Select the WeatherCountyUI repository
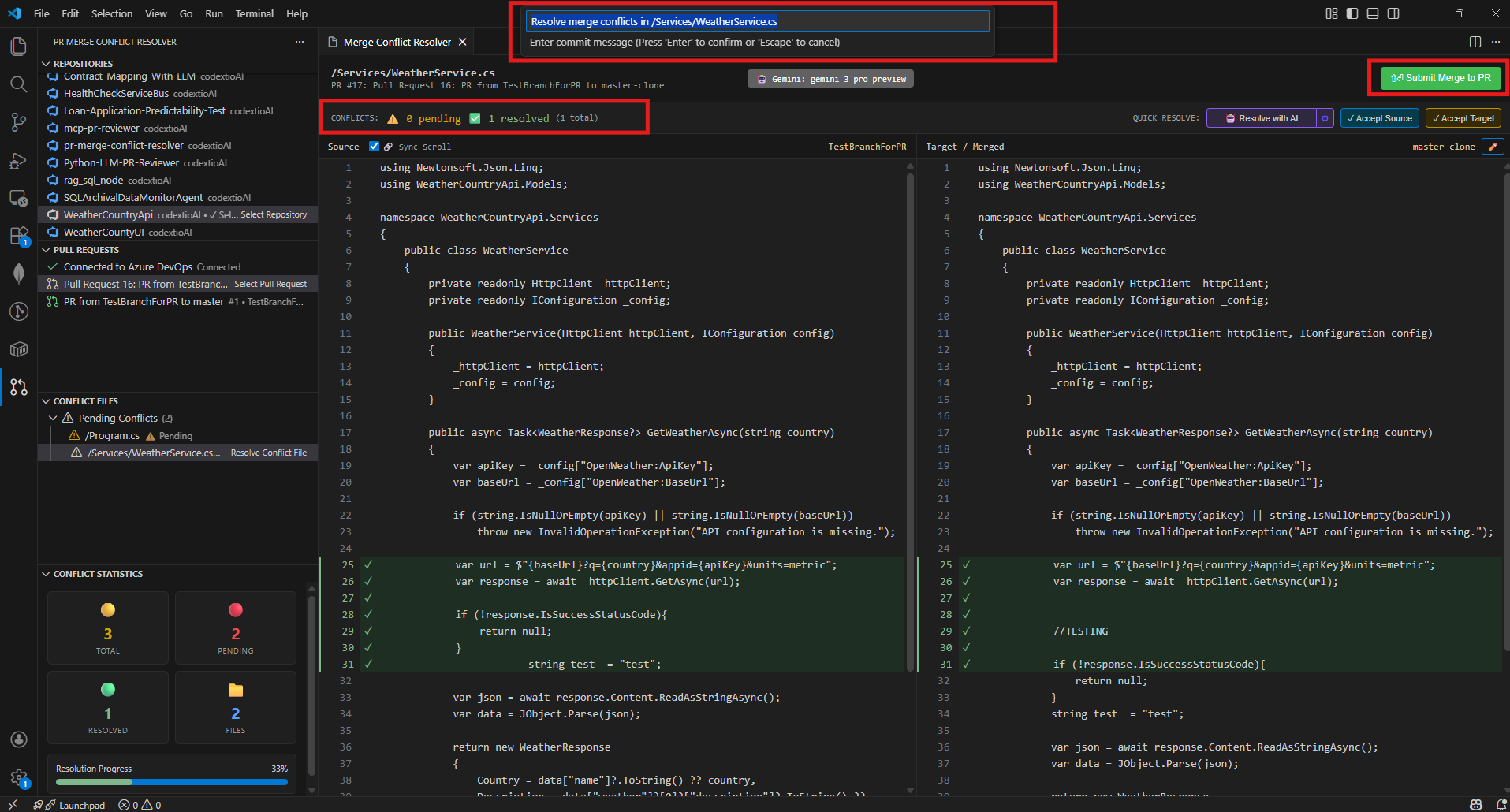Image resolution: width=1510 pixels, height=812 pixels. point(178,232)
